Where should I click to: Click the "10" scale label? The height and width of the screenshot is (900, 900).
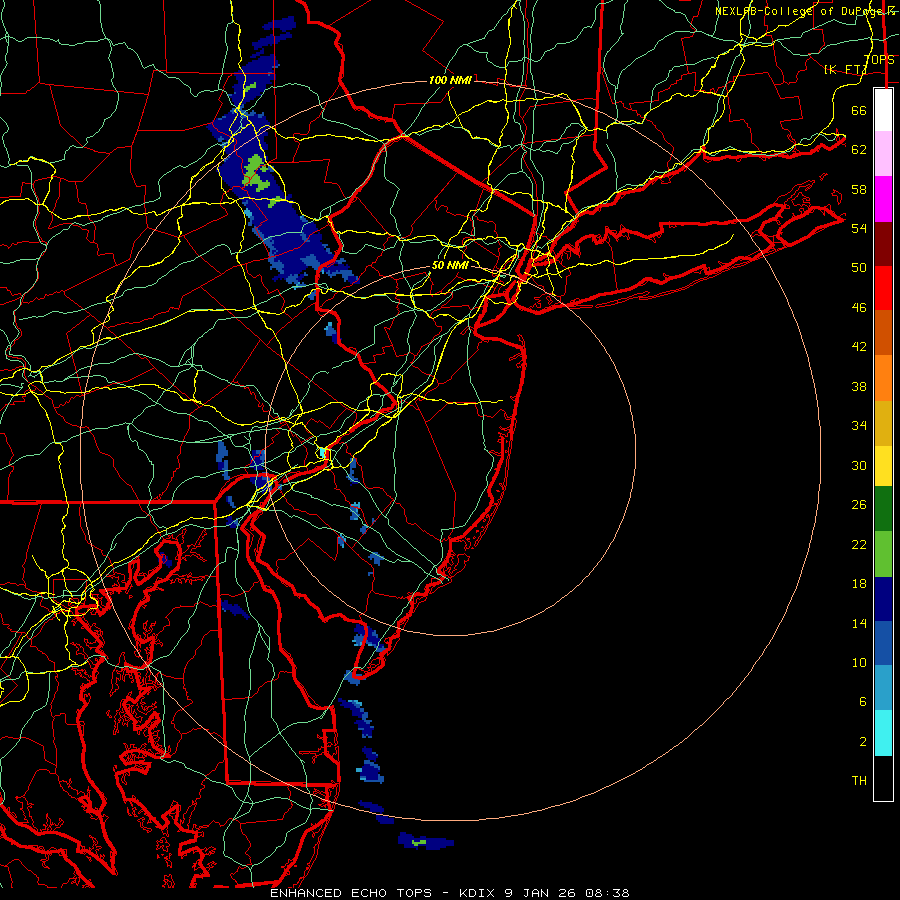coord(859,662)
